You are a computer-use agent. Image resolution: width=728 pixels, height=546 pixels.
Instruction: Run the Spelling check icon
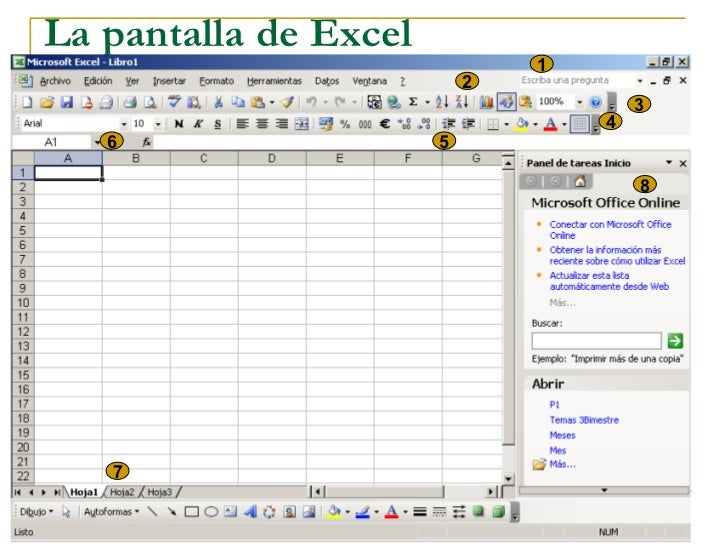pos(174,101)
